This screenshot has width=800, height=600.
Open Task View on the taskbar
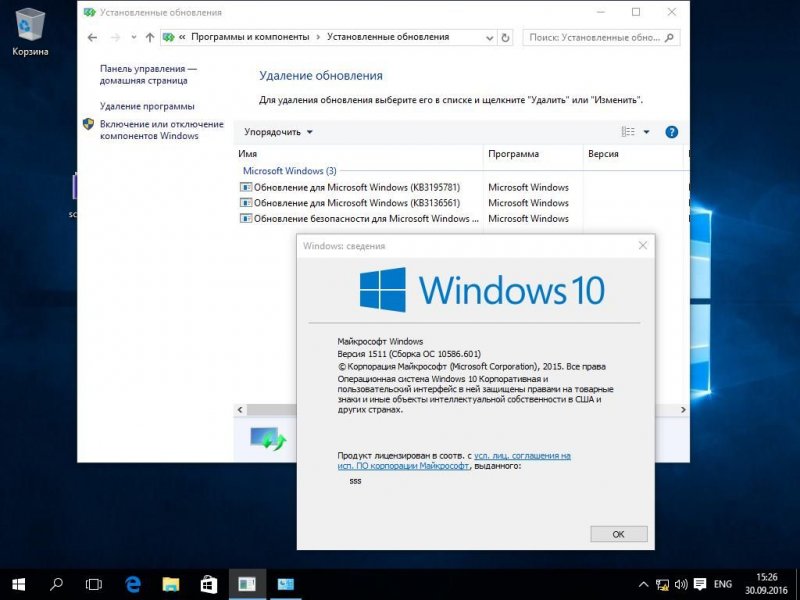coord(94,584)
